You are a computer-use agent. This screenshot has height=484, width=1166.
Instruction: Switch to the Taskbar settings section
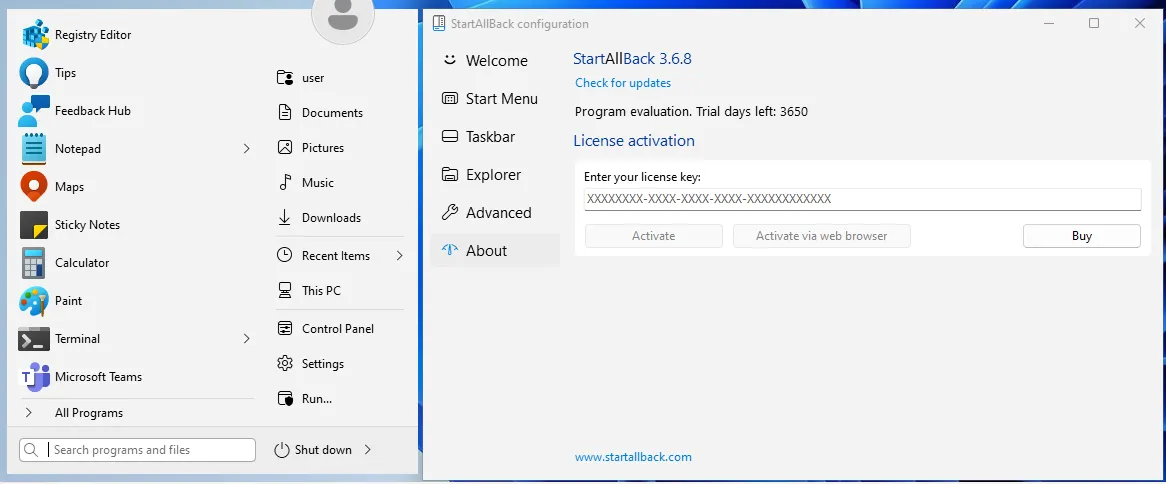point(490,137)
